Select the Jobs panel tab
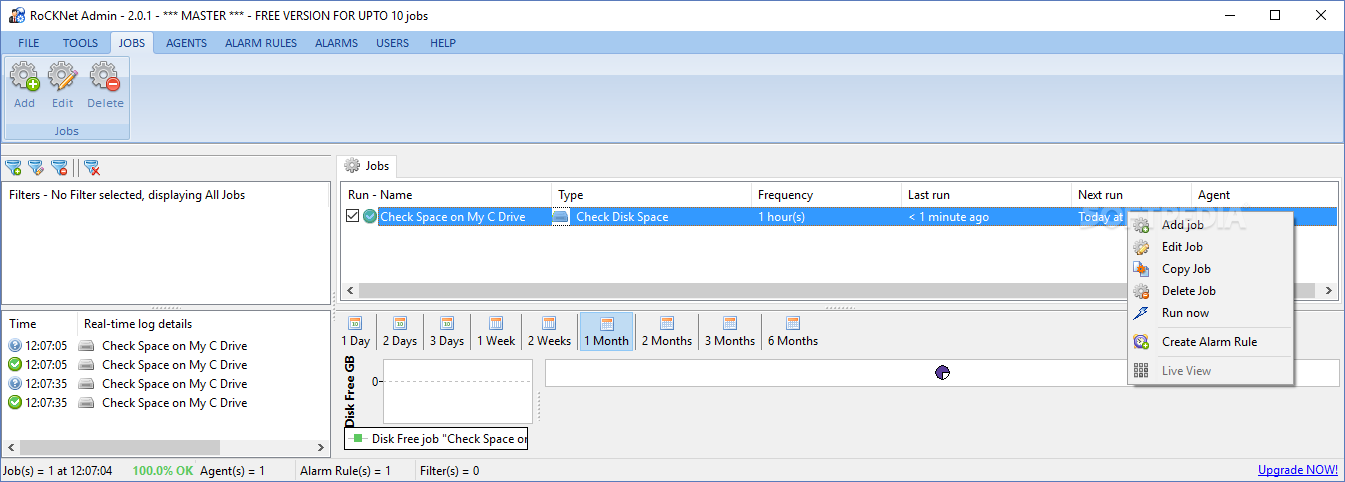This screenshot has width=1345, height=482. point(367,166)
